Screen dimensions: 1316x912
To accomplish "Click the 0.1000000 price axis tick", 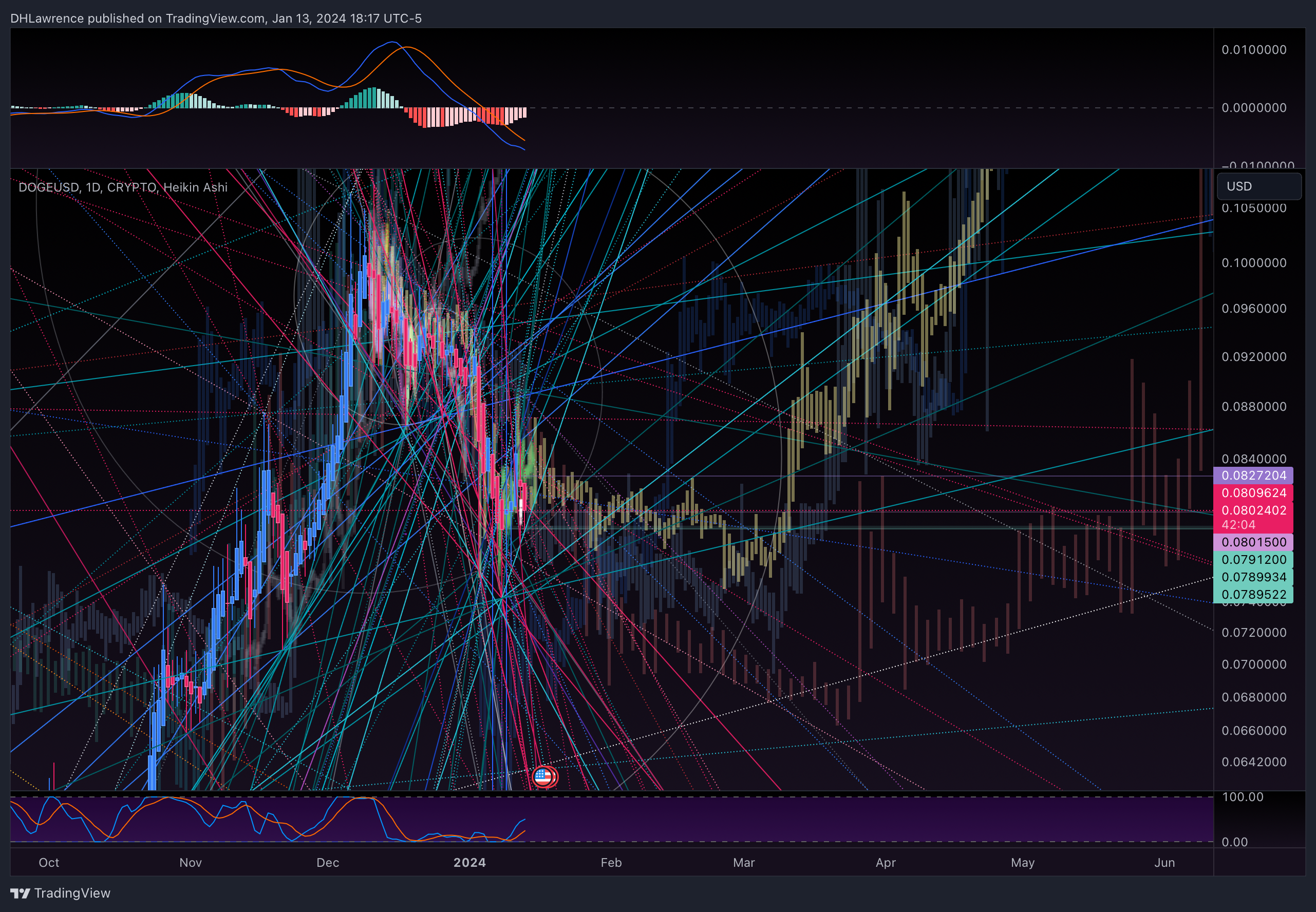I will (1254, 263).
